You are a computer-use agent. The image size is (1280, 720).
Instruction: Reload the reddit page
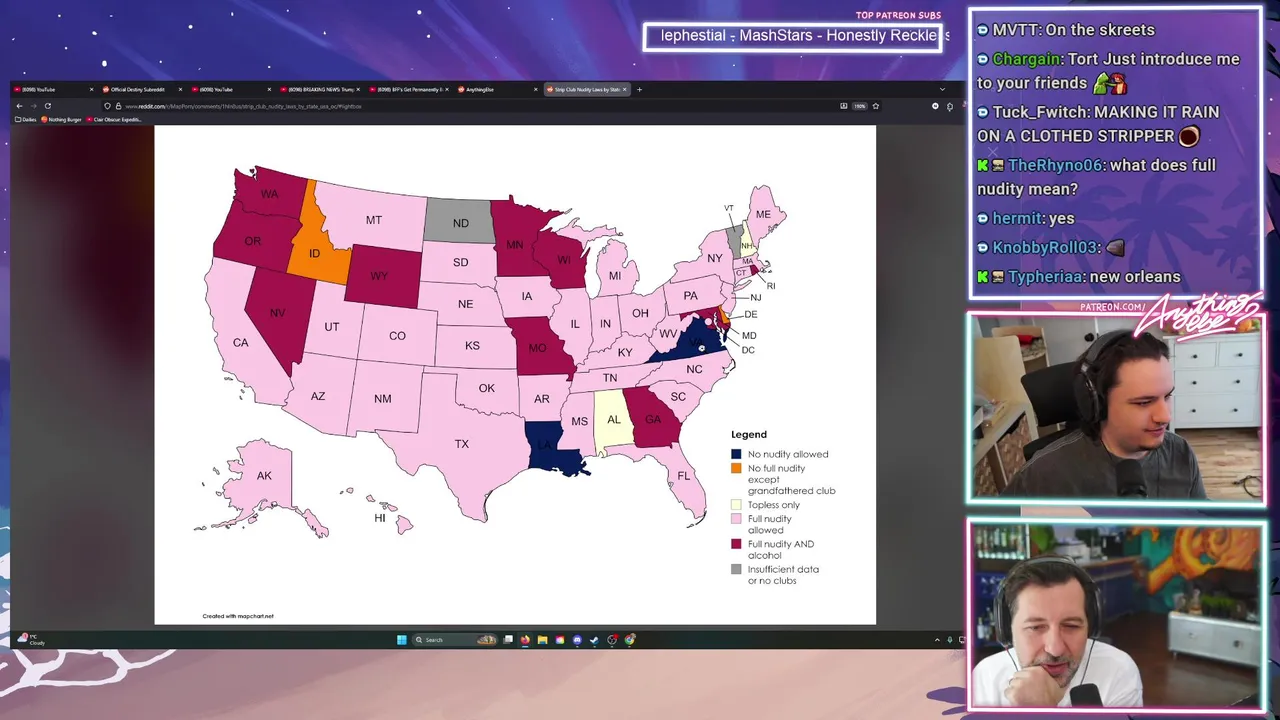coord(47,106)
